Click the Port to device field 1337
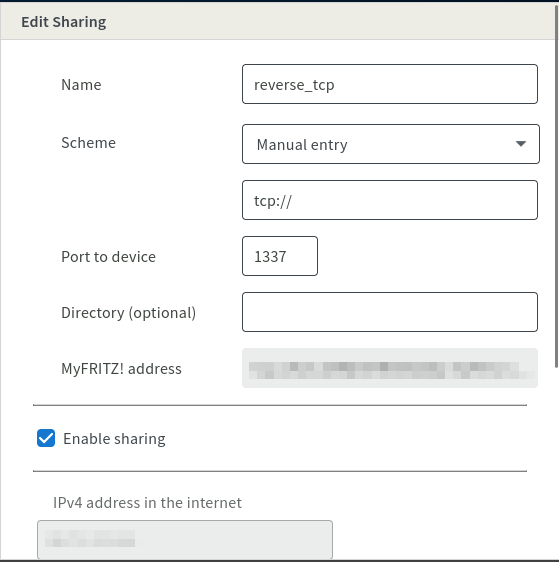The width and height of the screenshot is (559, 562). (x=280, y=256)
